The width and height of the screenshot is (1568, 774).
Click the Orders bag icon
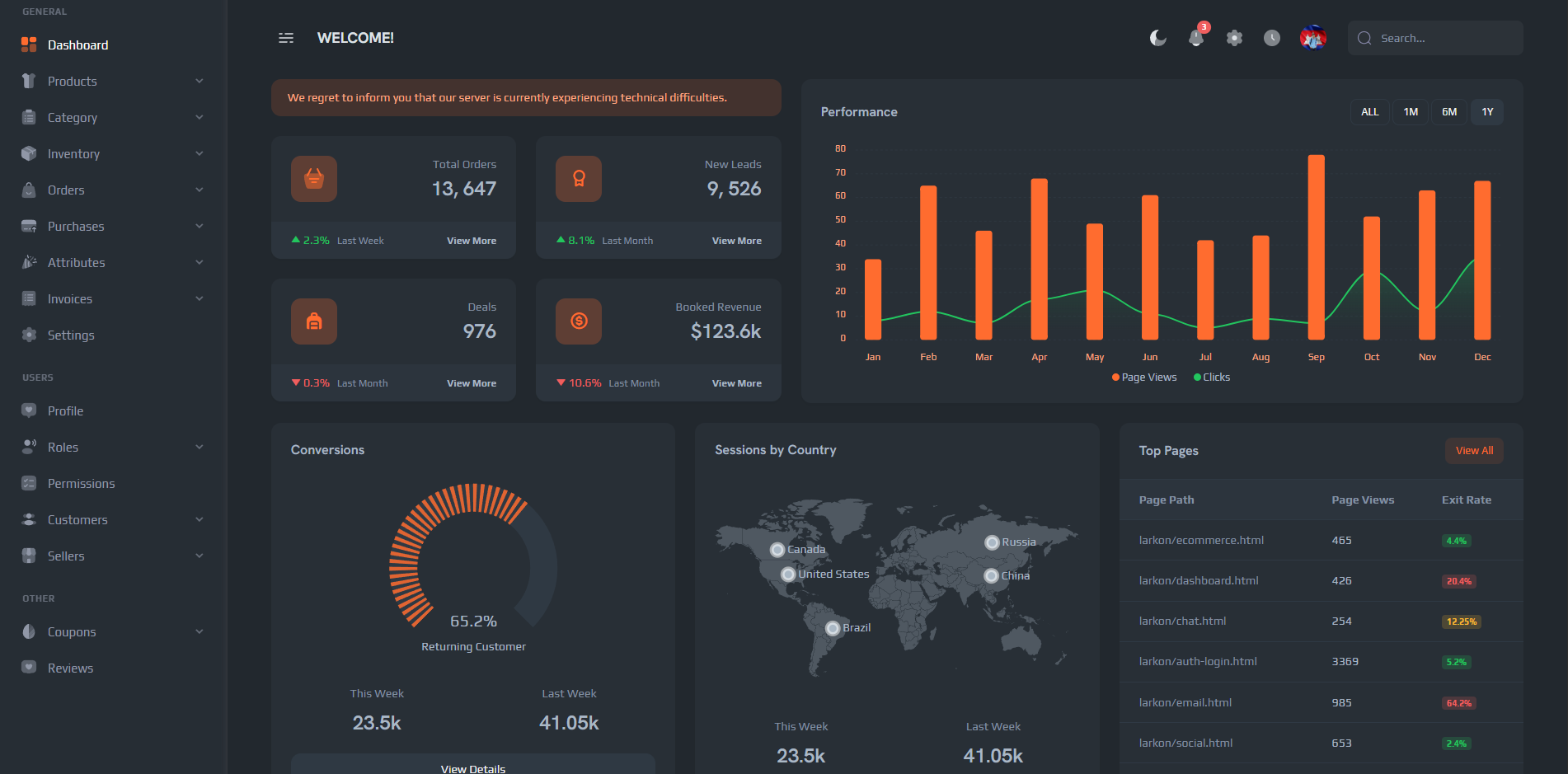pos(29,190)
